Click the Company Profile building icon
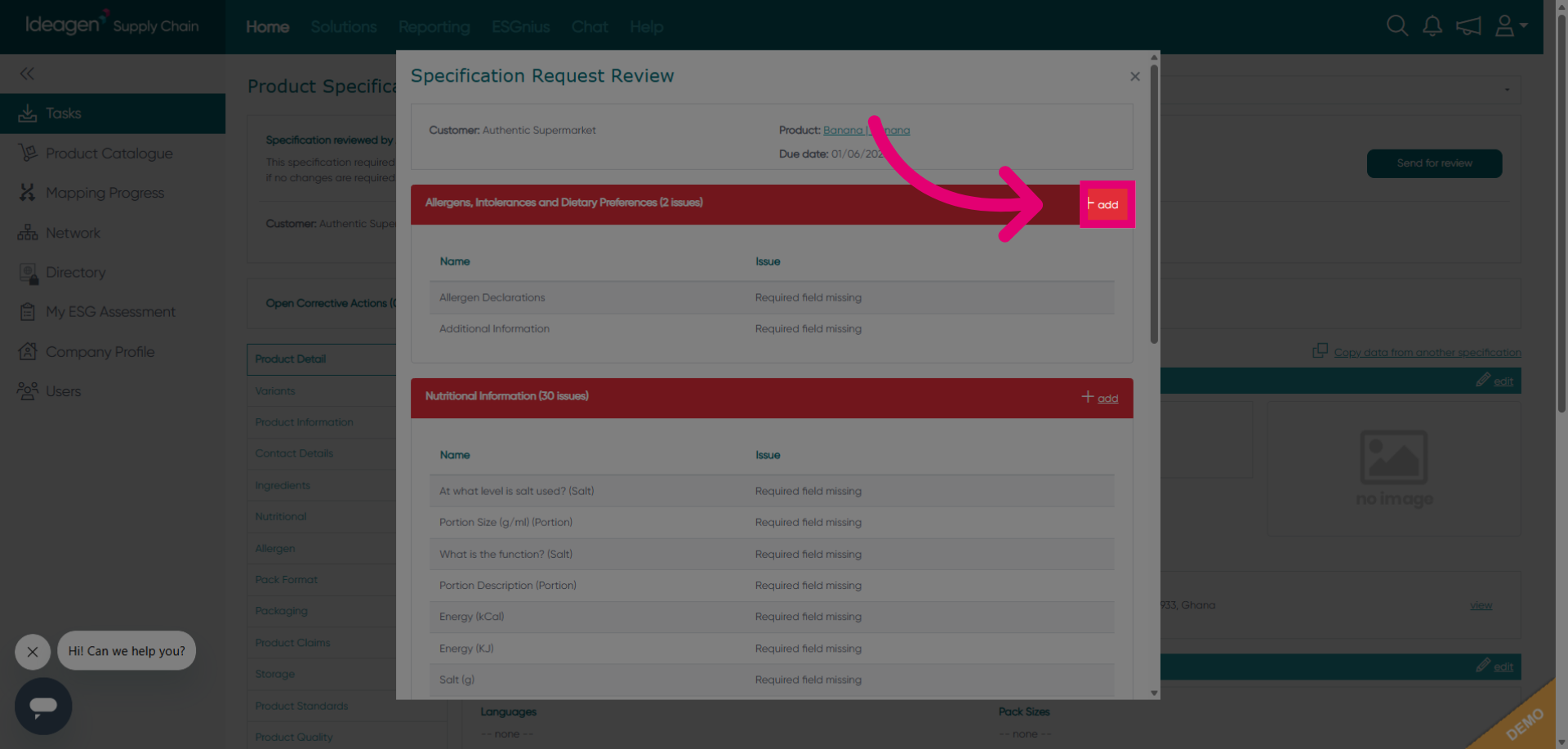1568x749 pixels. tap(28, 351)
